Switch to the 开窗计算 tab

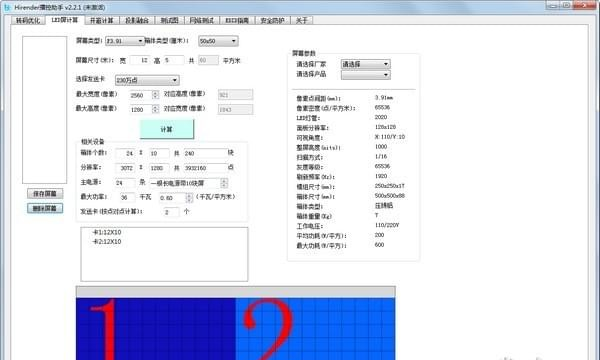101,20
